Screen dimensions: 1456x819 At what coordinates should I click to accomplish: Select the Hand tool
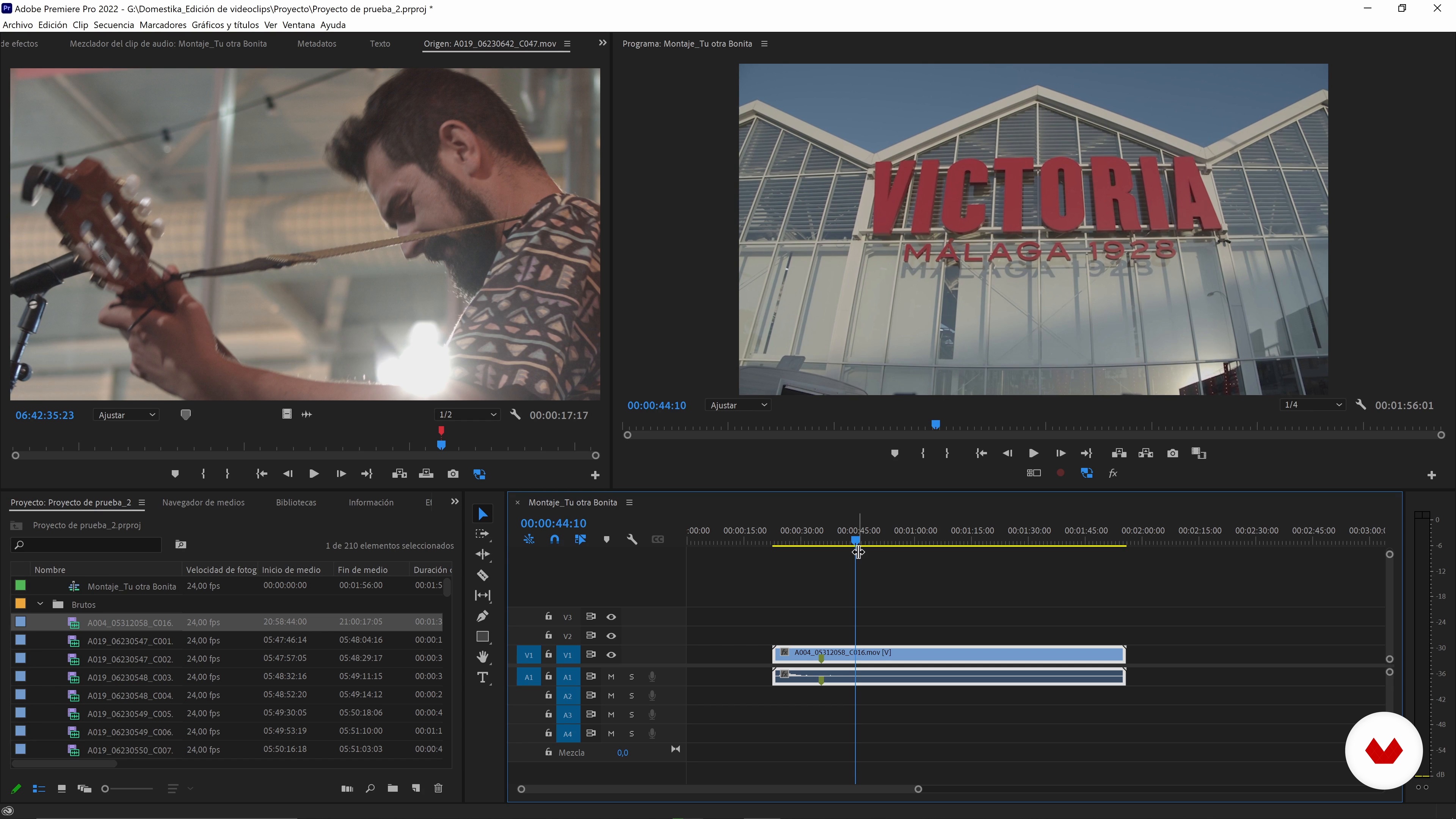point(482,657)
